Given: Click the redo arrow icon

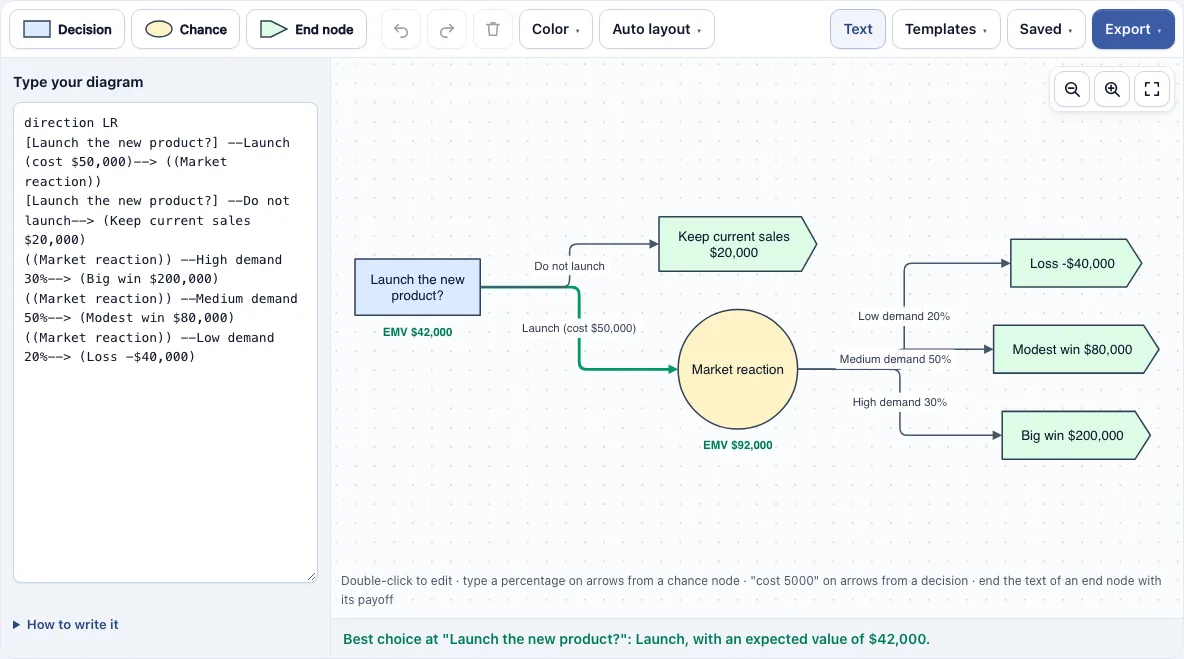Looking at the screenshot, I should tap(447, 29).
